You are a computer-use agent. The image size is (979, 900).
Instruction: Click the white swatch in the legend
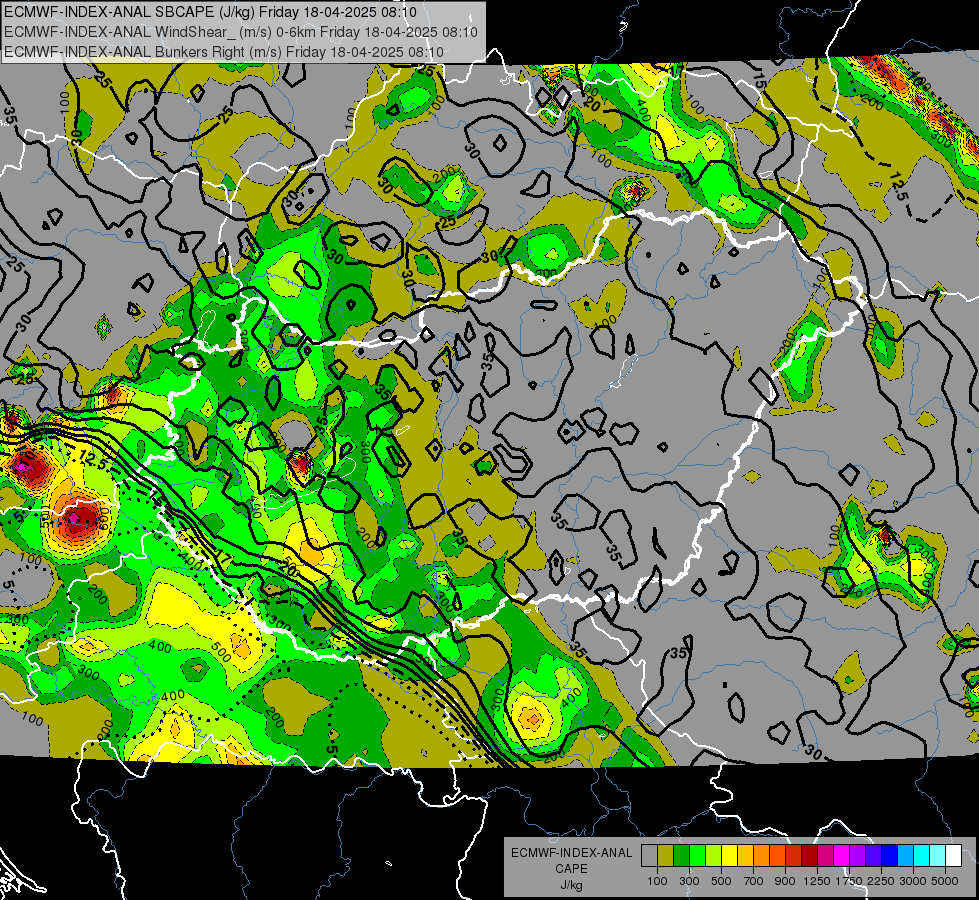pyautogui.click(x=953, y=855)
